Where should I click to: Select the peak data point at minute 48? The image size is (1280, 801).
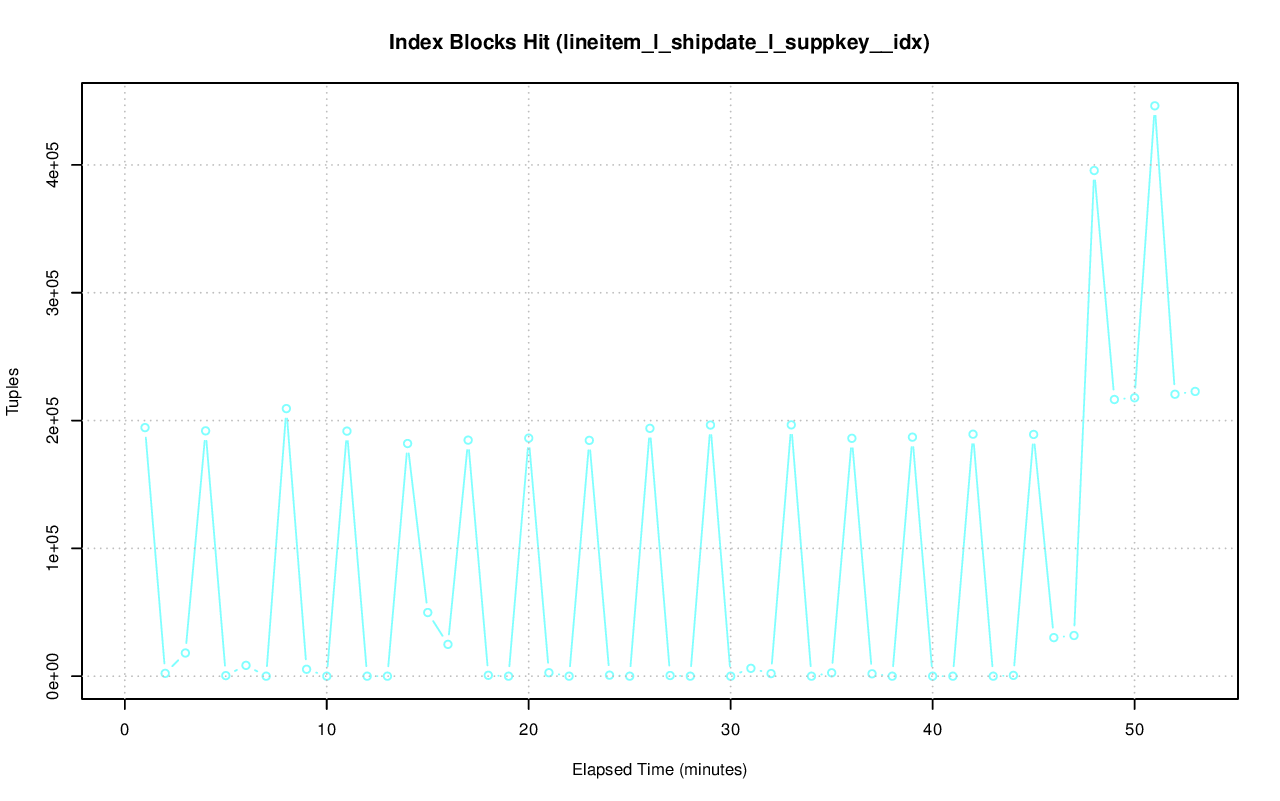1094,171
